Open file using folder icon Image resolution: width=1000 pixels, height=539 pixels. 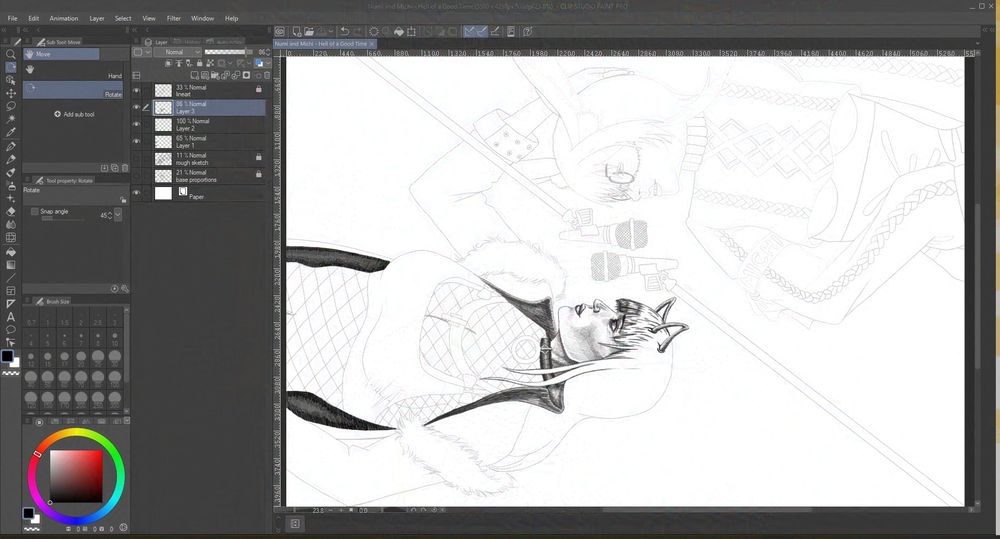(309, 31)
